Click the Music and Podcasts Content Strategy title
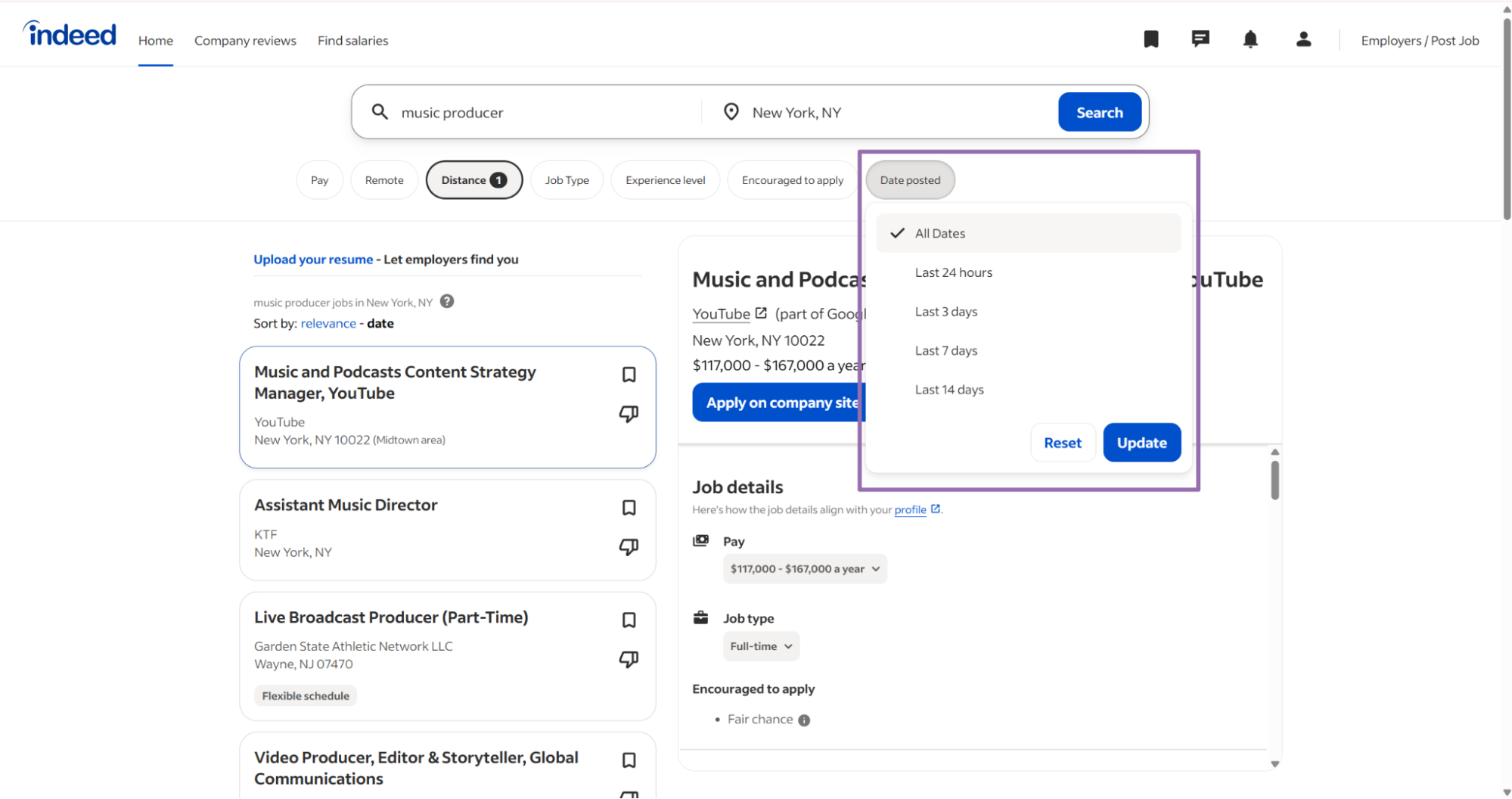This screenshot has height=799, width=1512. (395, 382)
